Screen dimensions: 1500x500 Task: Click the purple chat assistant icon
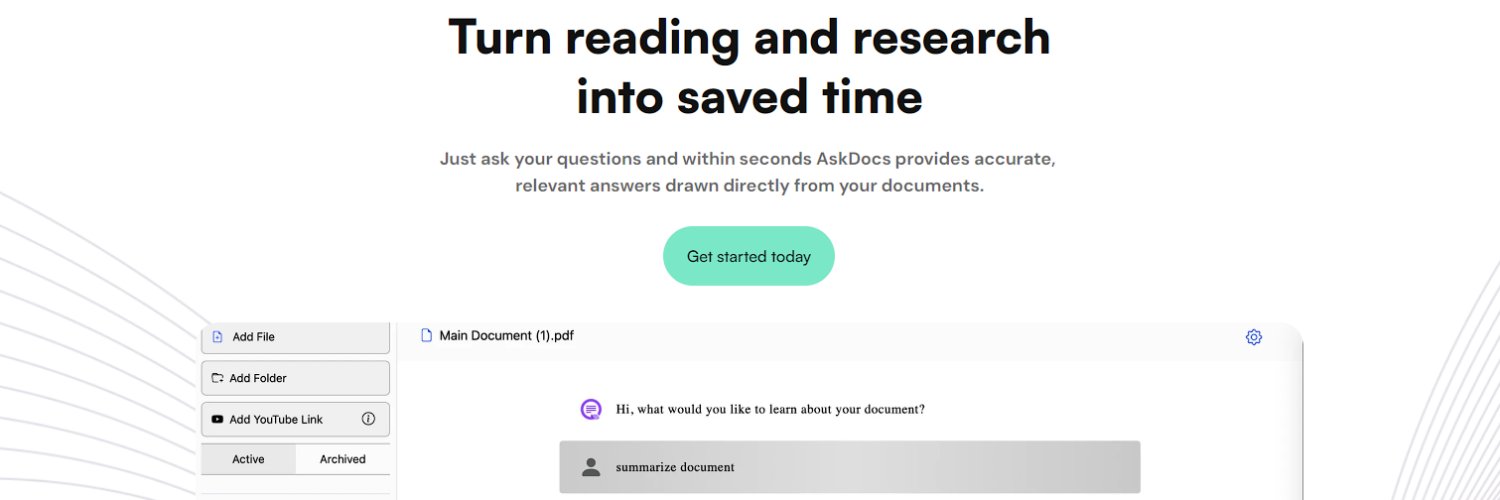(x=591, y=409)
